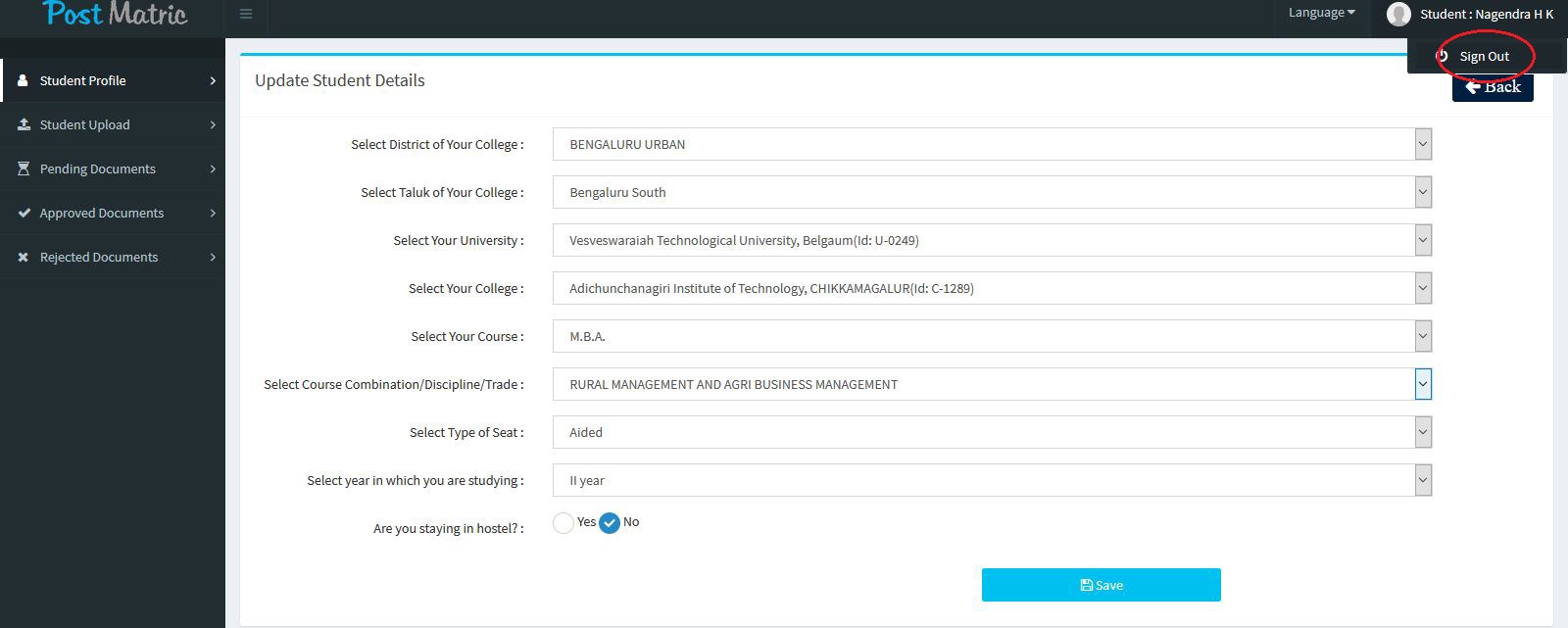This screenshot has width=1568, height=628.
Task: Click the Approved Documents checkmark icon
Action: pos(24,213)
